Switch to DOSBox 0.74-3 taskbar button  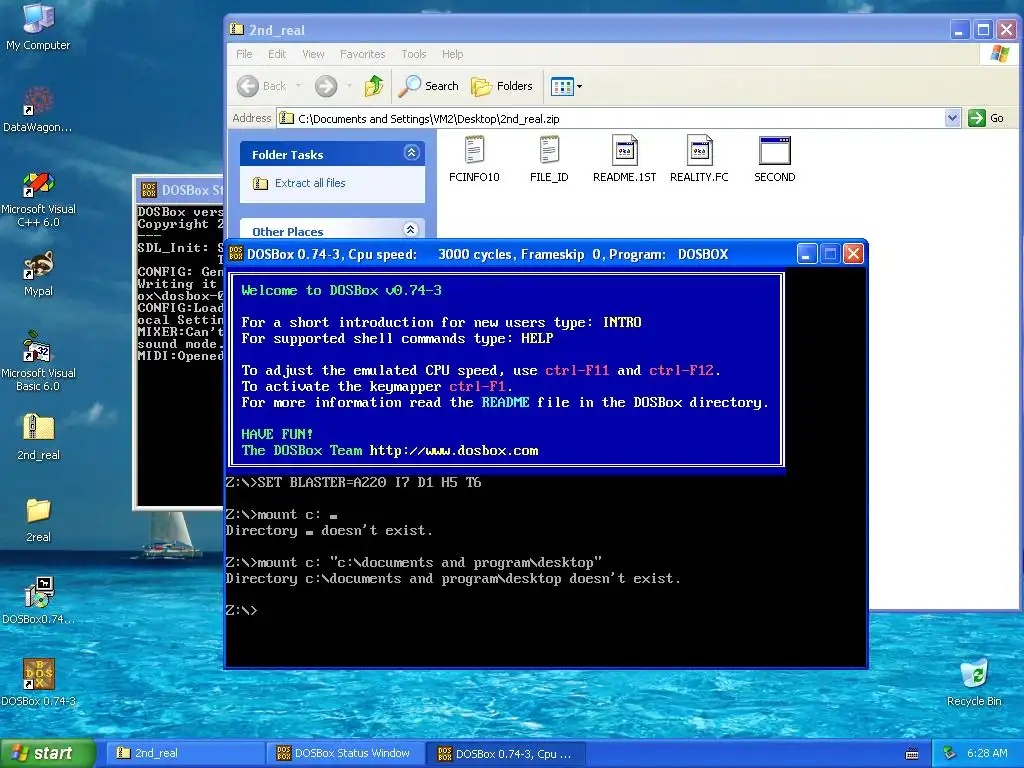[x=507, y=753]
